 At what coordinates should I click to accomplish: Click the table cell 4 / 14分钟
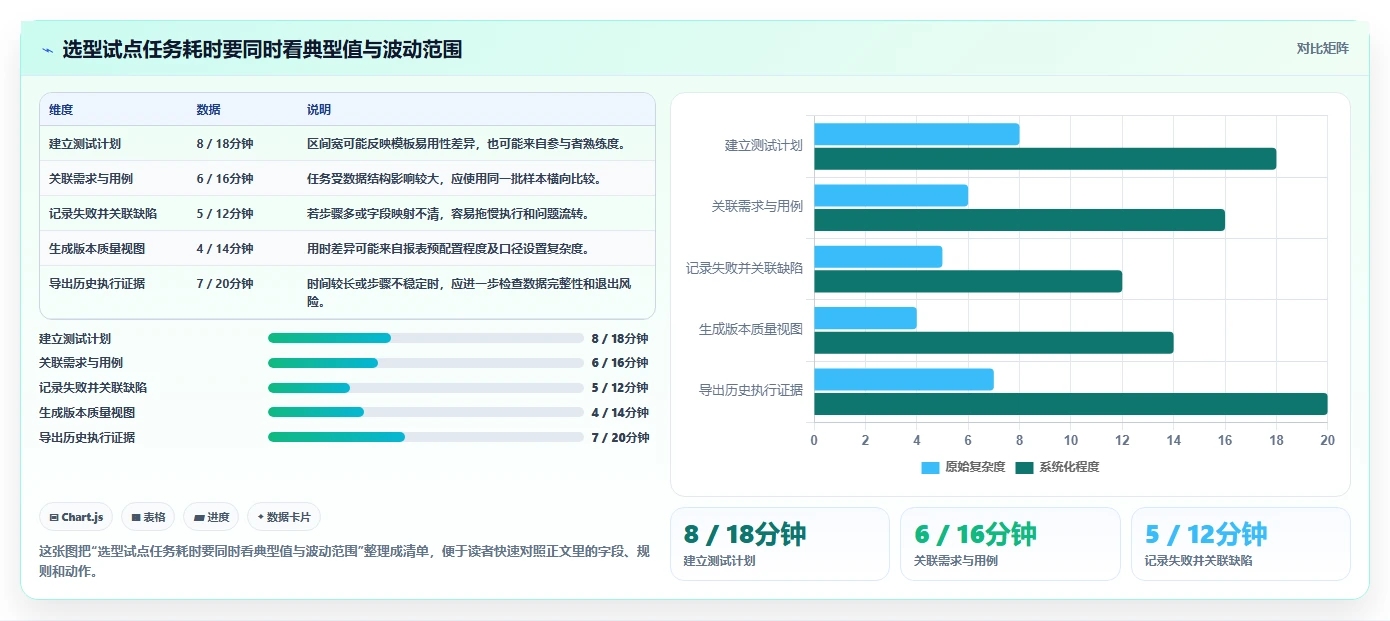[x=225, y=249]
